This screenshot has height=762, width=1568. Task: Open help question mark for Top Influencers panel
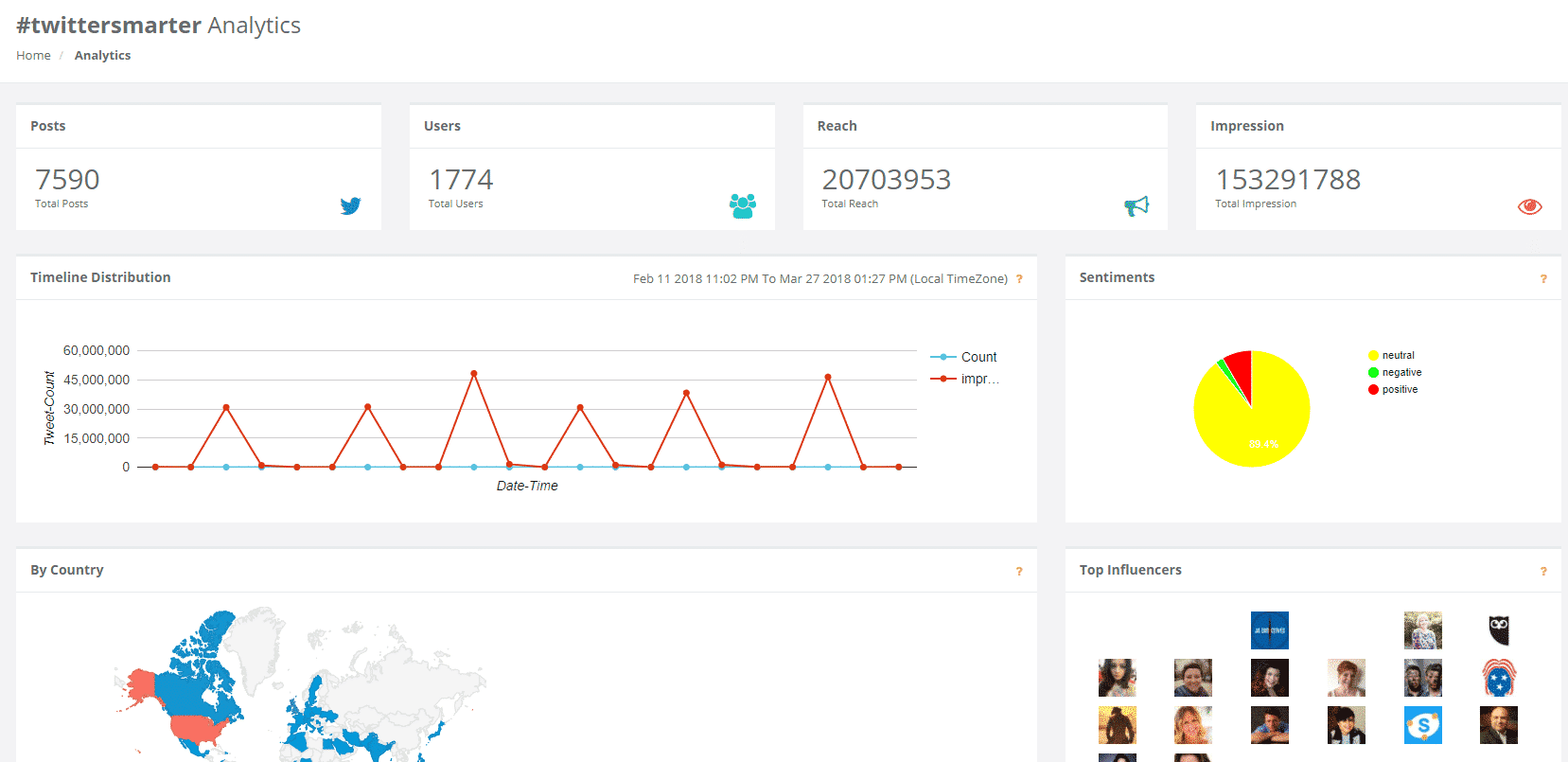1543,572
